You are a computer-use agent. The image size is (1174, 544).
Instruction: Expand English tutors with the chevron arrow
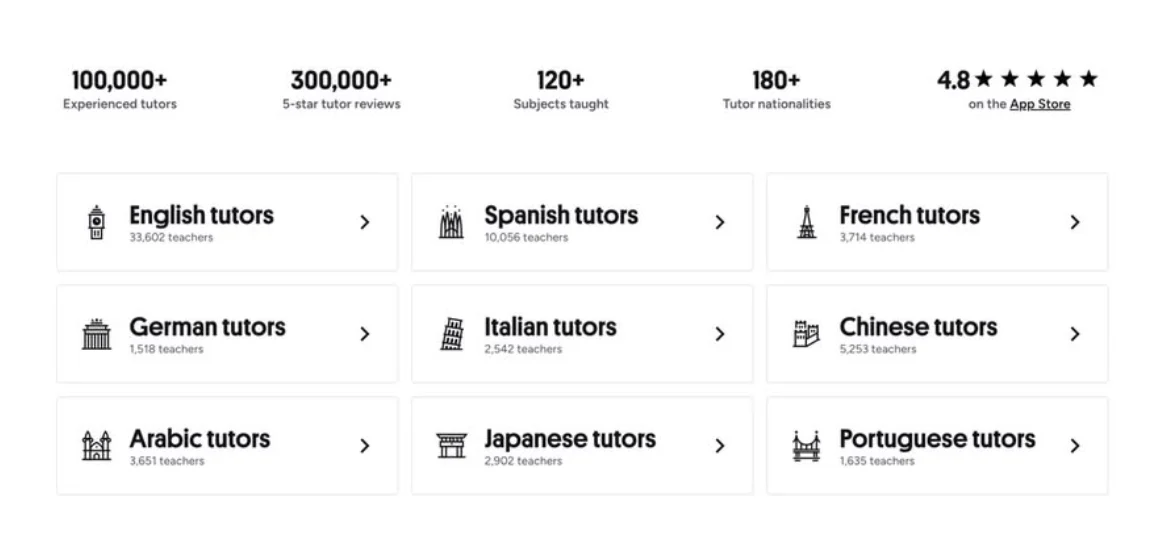pos(365,222)
